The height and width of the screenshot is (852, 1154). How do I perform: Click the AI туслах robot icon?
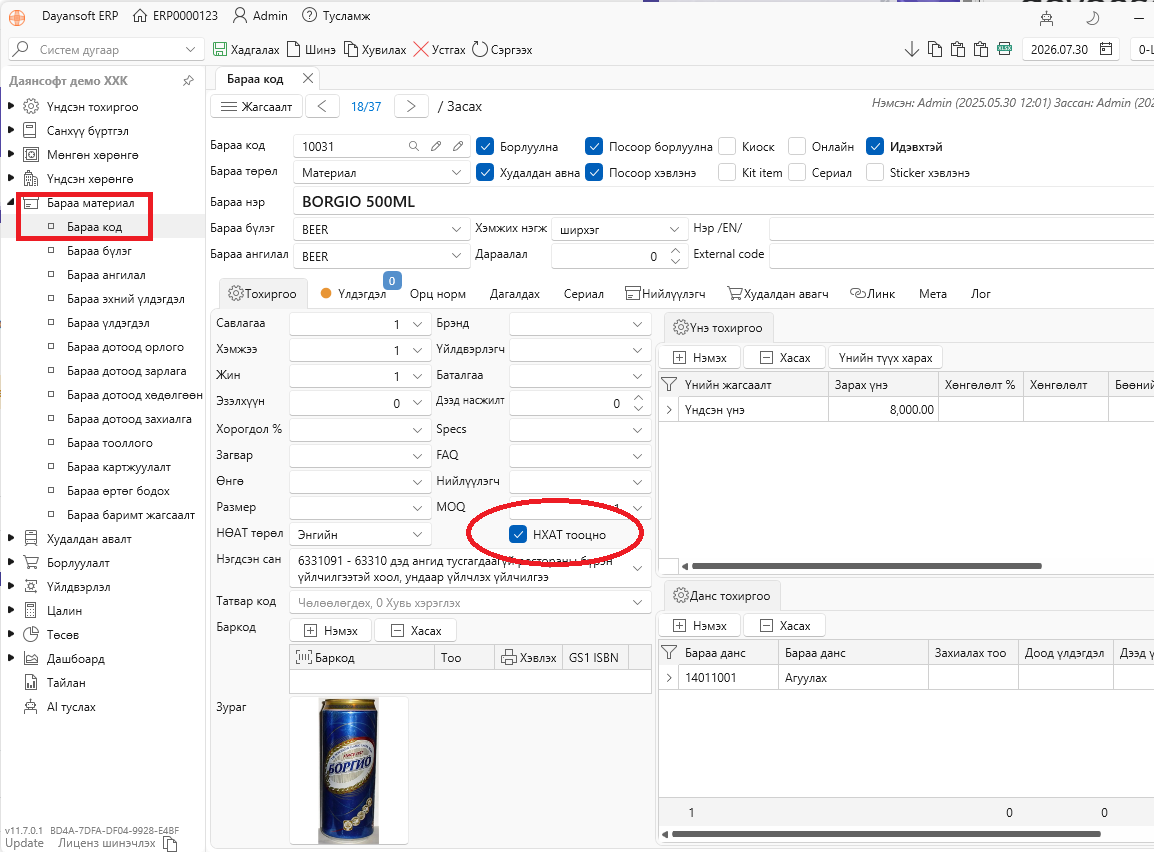30,707
